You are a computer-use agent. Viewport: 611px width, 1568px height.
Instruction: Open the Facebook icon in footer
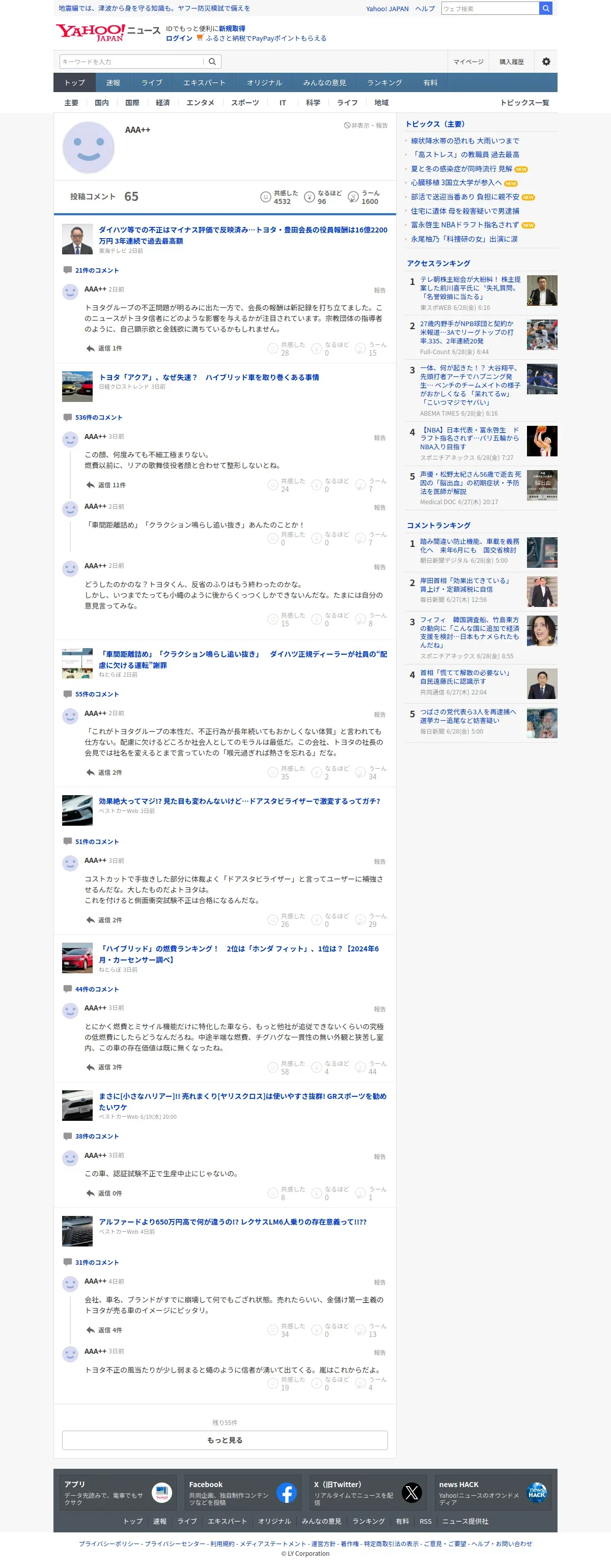point(286,1492)
